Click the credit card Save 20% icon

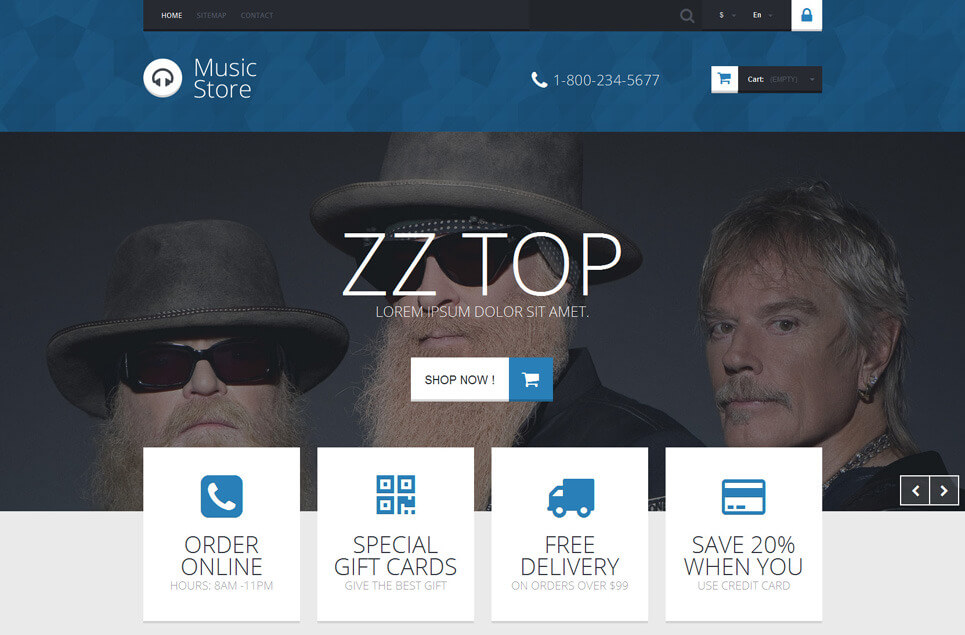pos(743,497)
